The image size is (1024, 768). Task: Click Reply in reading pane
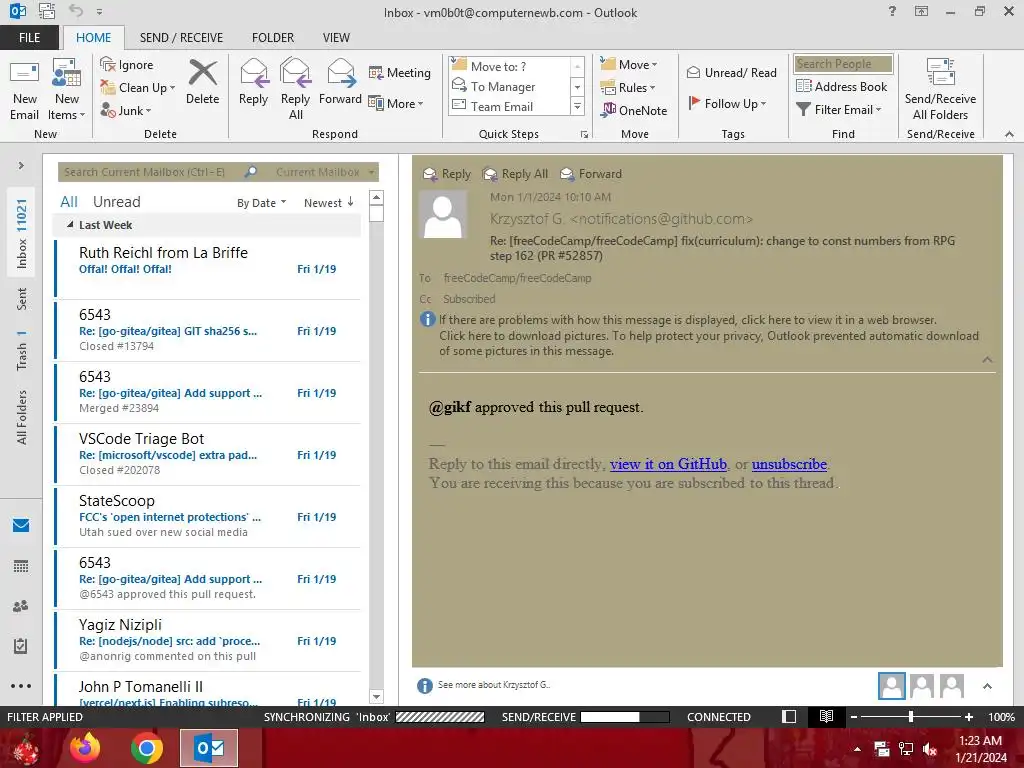coord(447,174)
